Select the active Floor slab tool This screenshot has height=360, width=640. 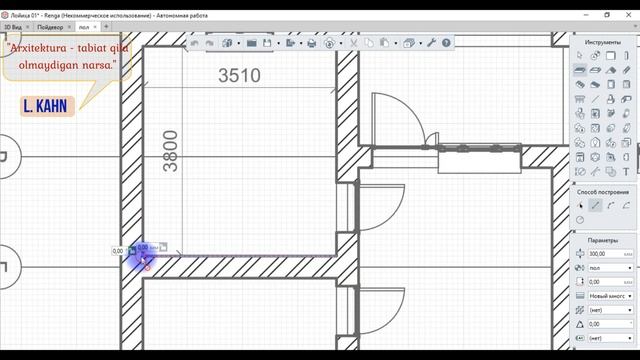coord(580,70)
